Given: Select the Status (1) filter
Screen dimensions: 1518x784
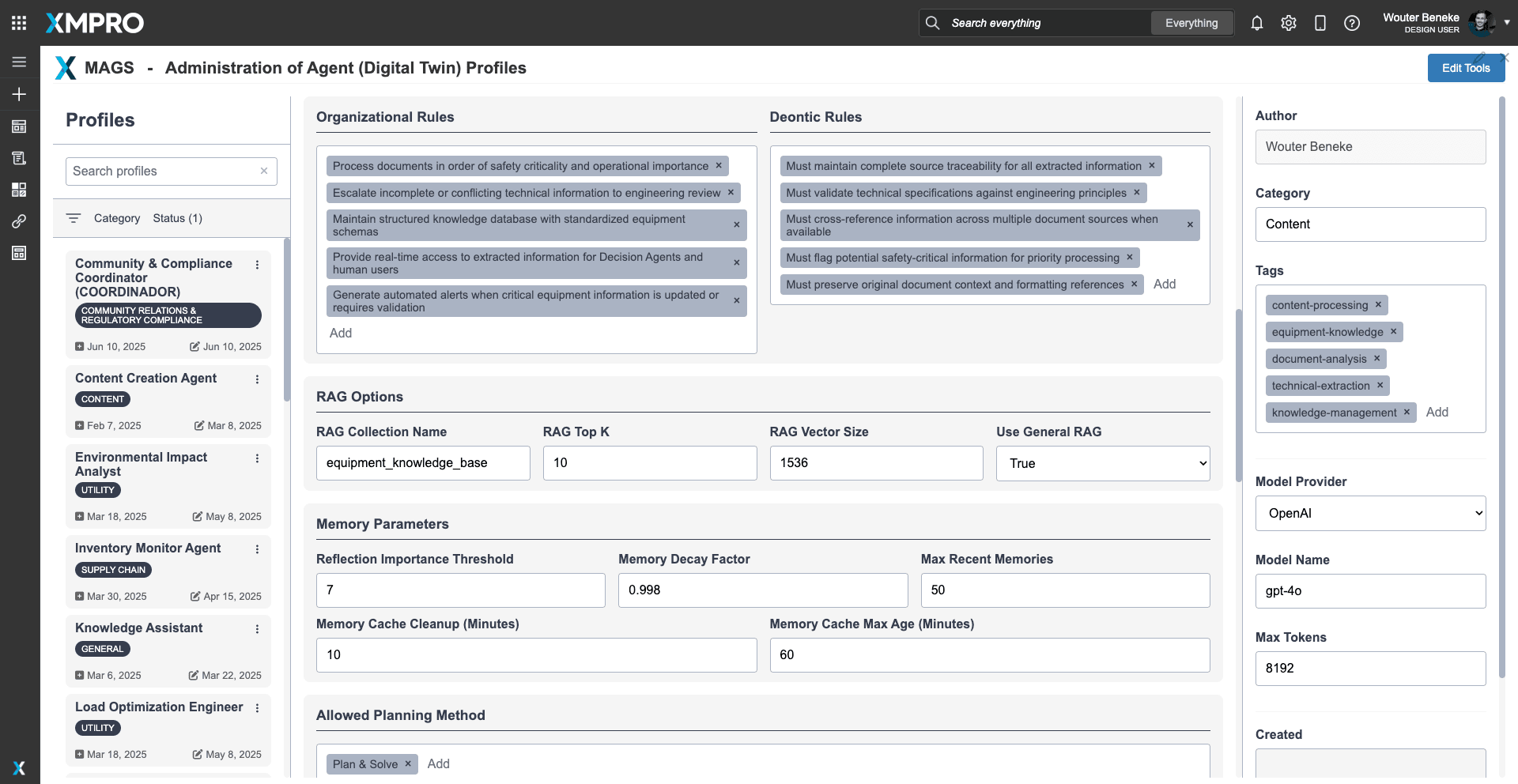Looking at the screenshot, I should [x=177, y=218].
